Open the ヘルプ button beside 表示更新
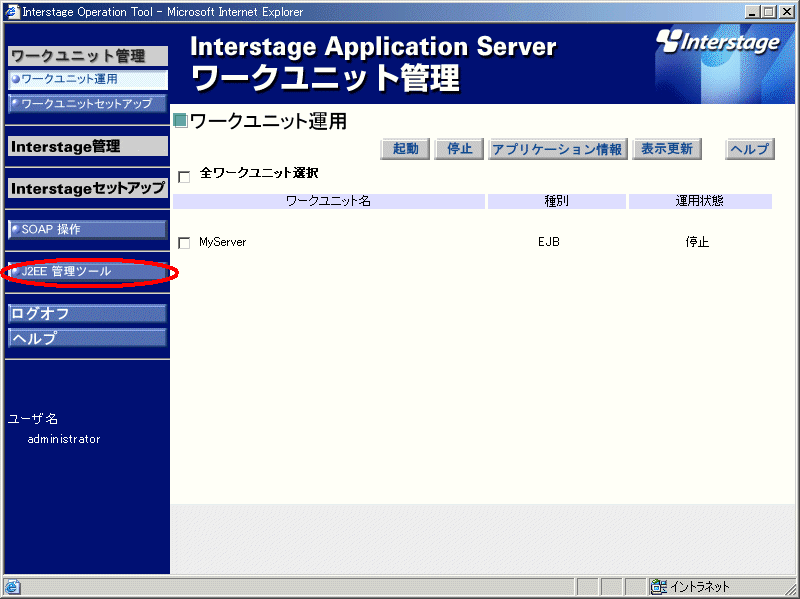Screen dimensions: 800x599 point(749,149)
